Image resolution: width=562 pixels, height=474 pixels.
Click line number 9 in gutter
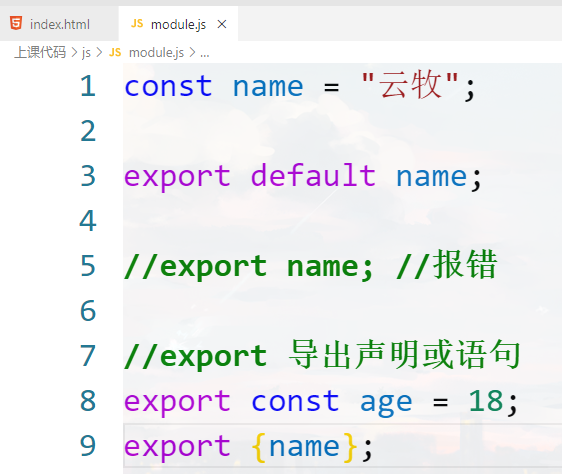click(88, 446)
